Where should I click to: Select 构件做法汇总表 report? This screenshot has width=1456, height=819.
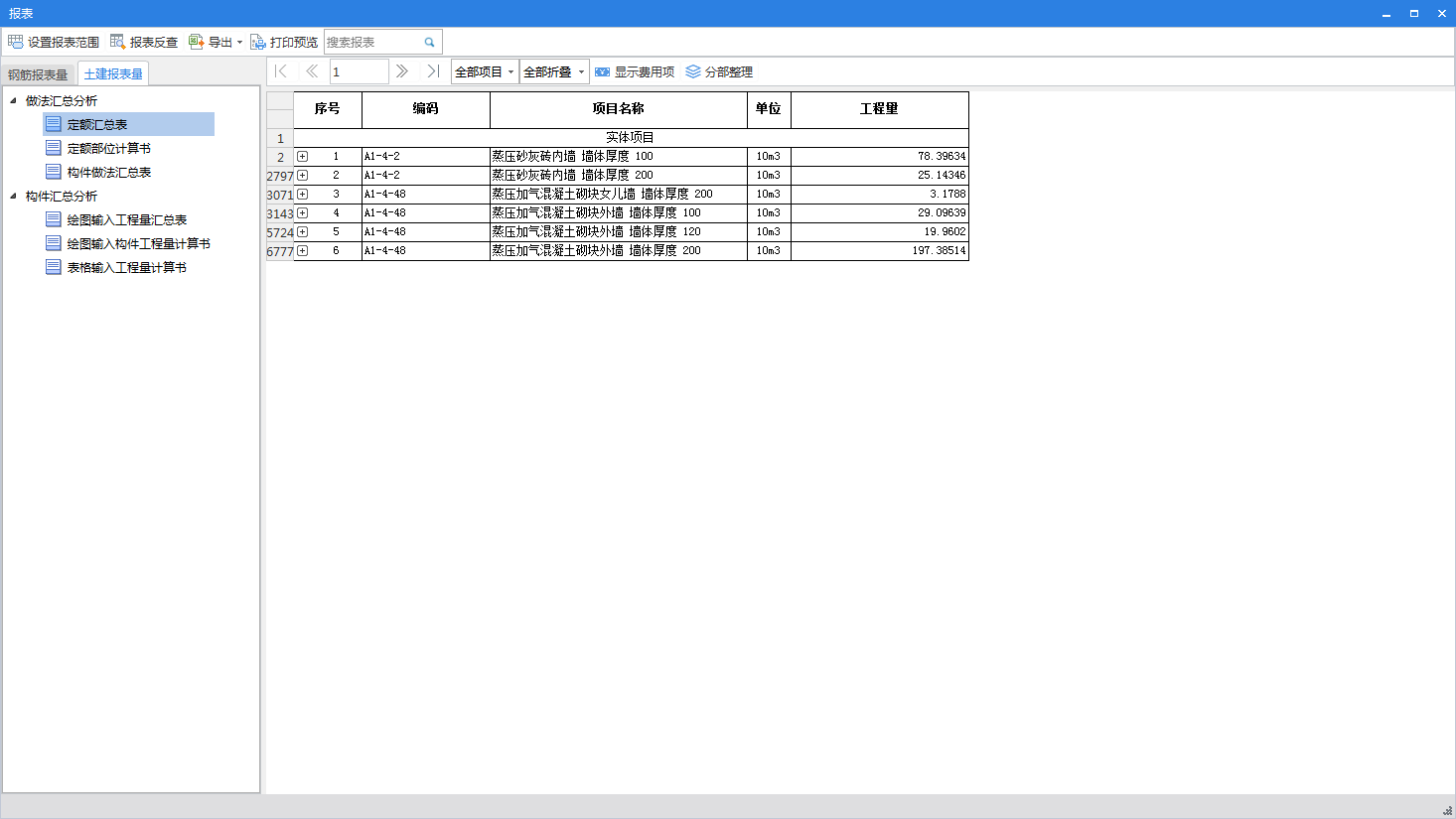[x=109, y=172]
